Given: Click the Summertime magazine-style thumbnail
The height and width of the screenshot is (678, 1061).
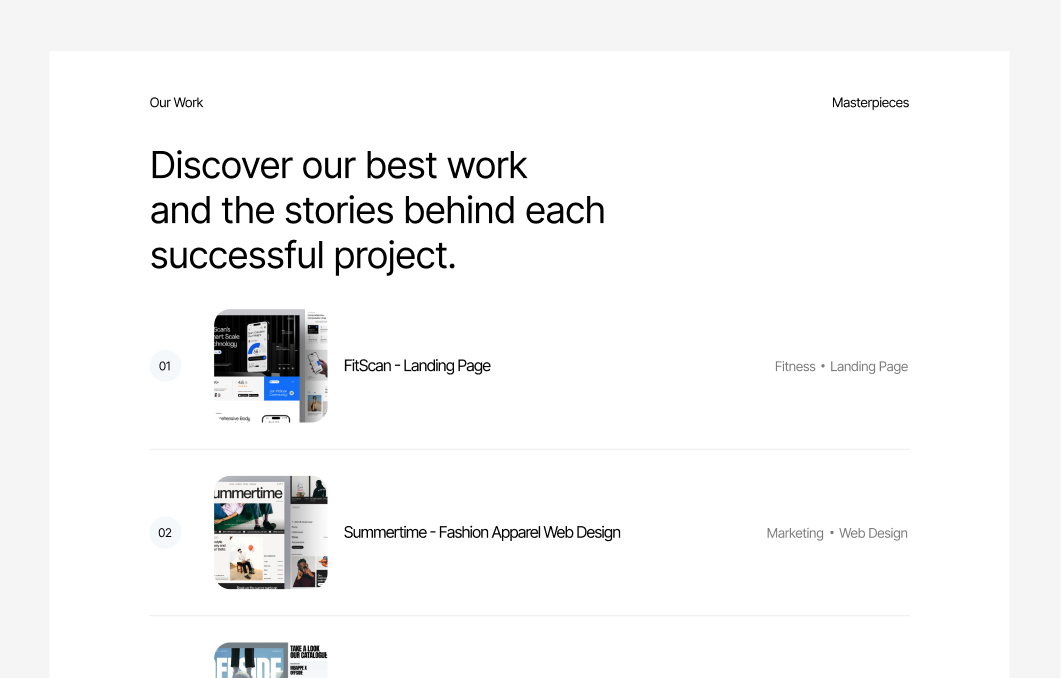Looking at the screenshot, I should pos(270,533).
